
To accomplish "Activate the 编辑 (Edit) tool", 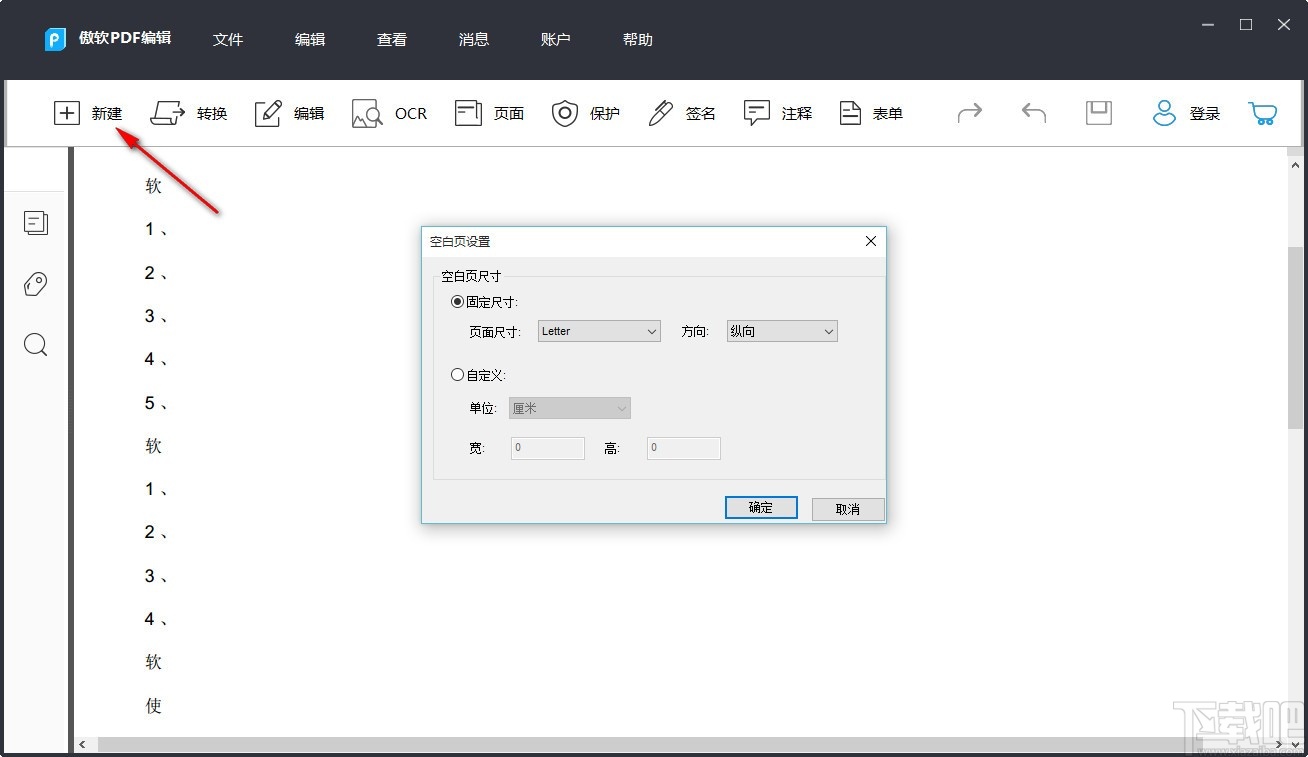I will (x=289, y=113).
